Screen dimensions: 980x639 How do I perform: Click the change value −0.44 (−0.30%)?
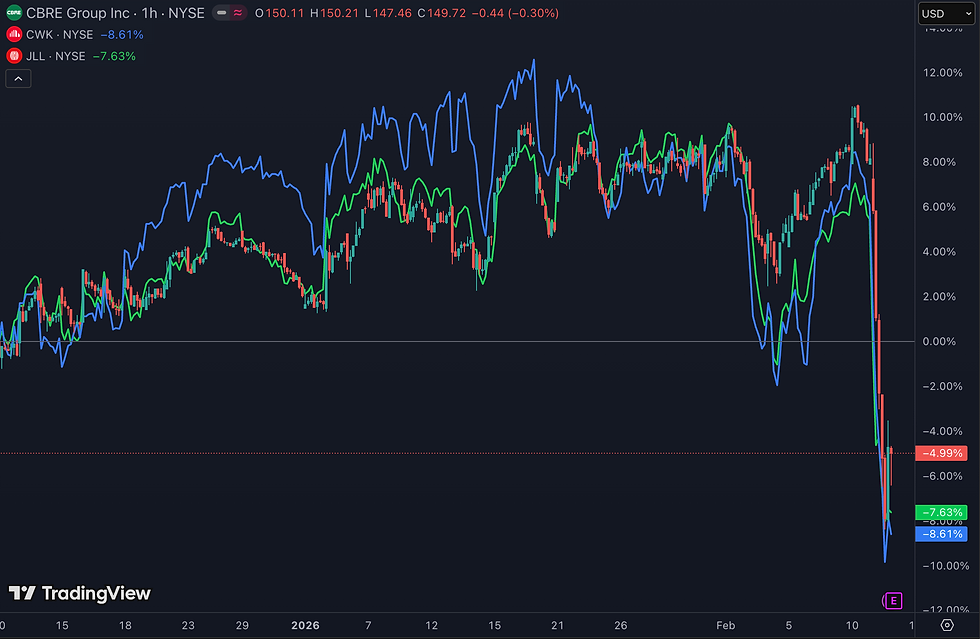pyautogui.click(x=515, y=13)
